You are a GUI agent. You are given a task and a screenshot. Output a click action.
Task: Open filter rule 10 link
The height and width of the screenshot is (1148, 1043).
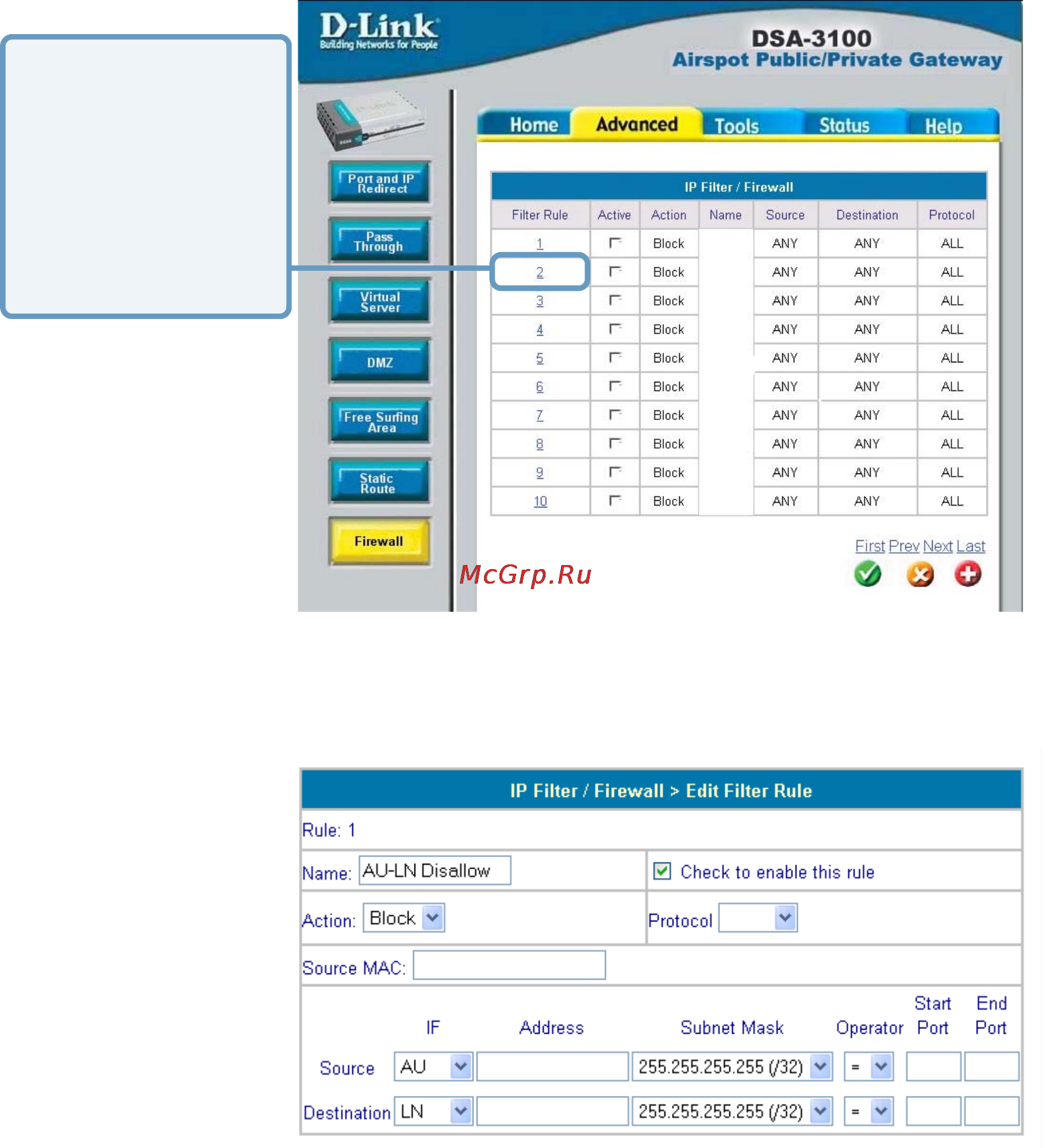[540, 501]
